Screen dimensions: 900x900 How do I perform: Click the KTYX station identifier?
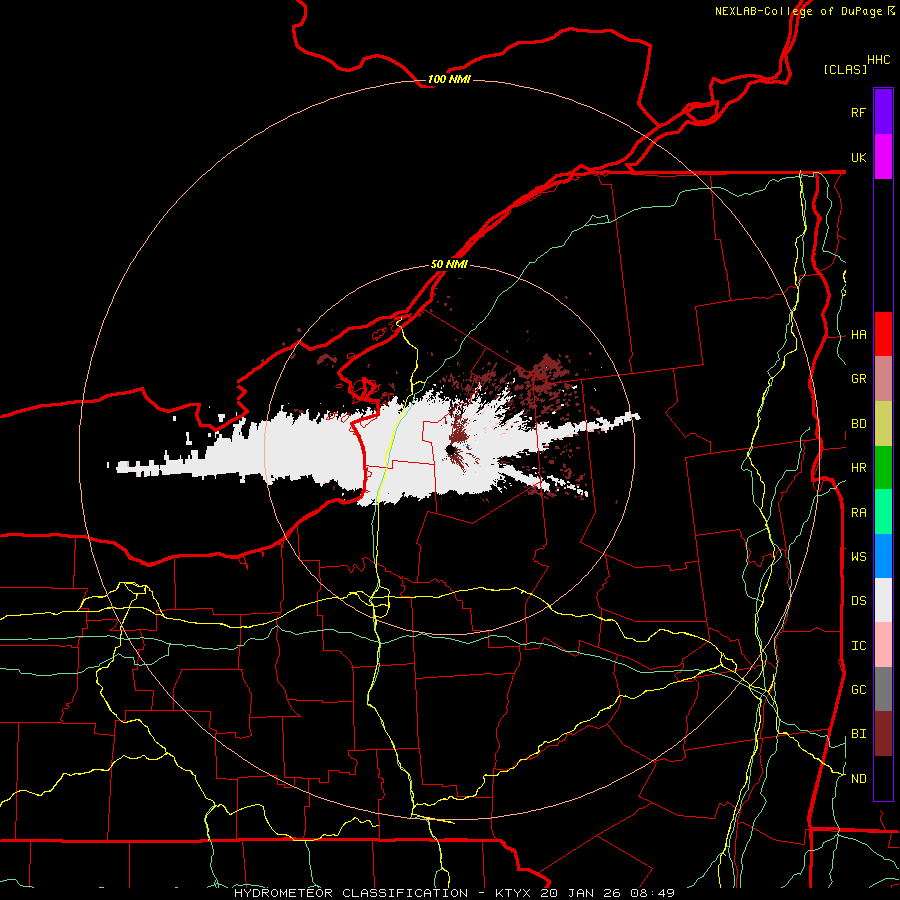(x=514, y=893)
